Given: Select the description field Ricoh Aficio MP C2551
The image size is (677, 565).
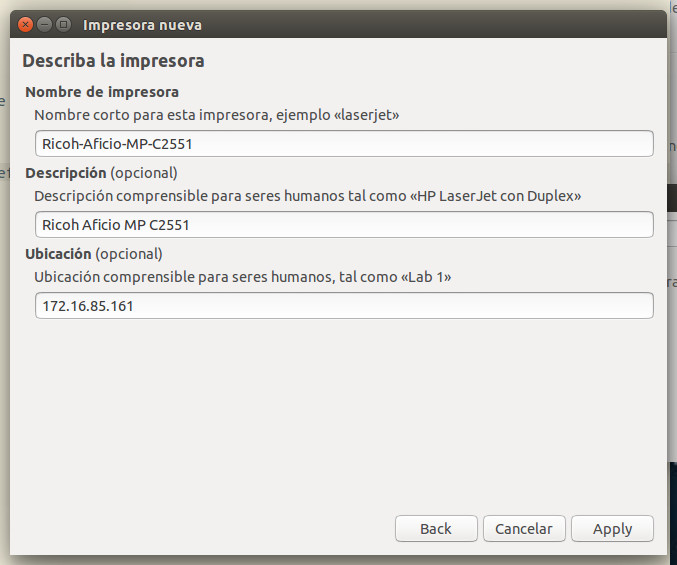Looking at the screenshot, I should point(344,224).
